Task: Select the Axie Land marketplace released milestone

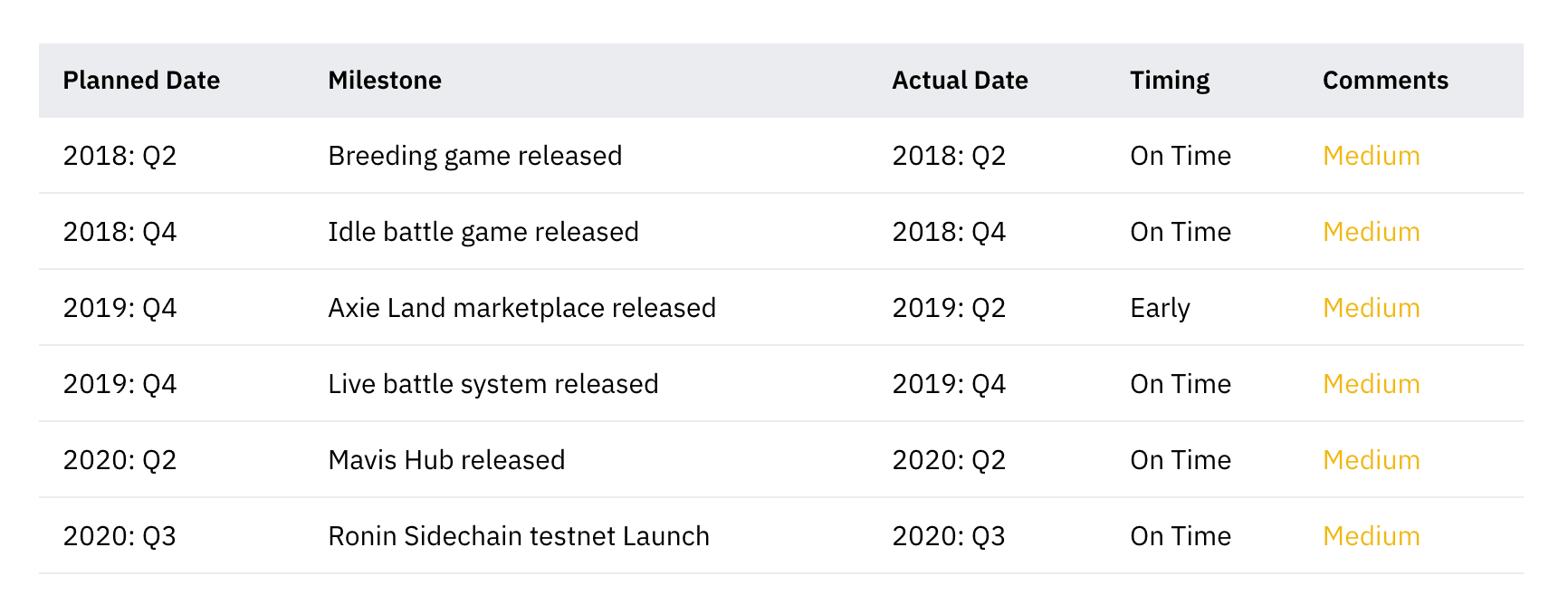Action: 521,308
